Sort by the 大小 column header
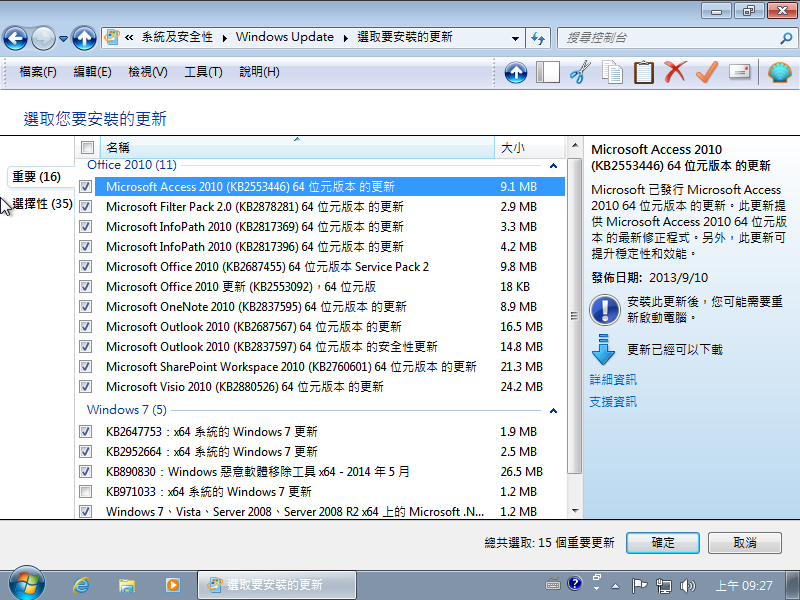 (x=530, y=147)
